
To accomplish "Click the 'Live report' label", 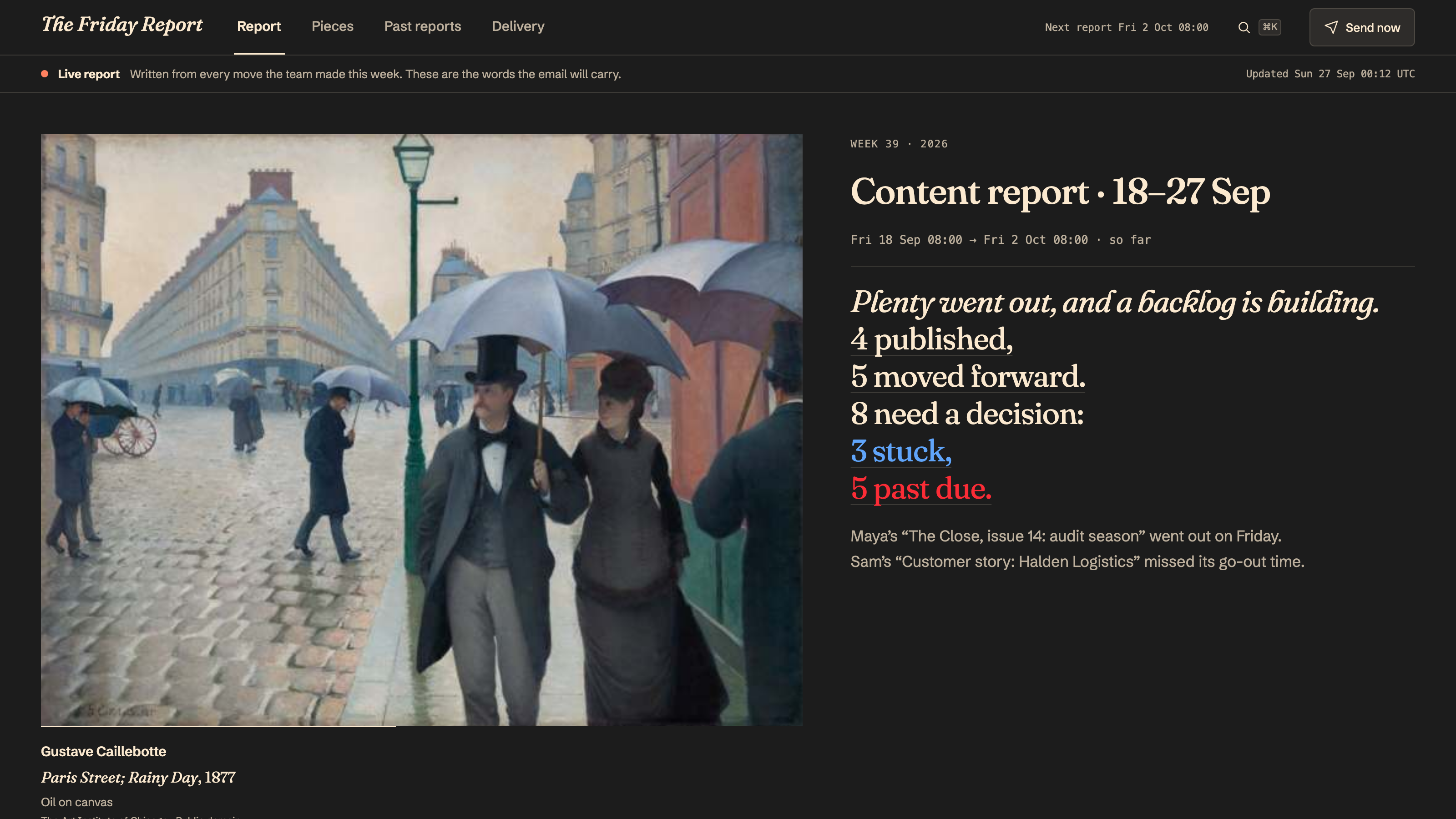I will [x=89, y=74].
